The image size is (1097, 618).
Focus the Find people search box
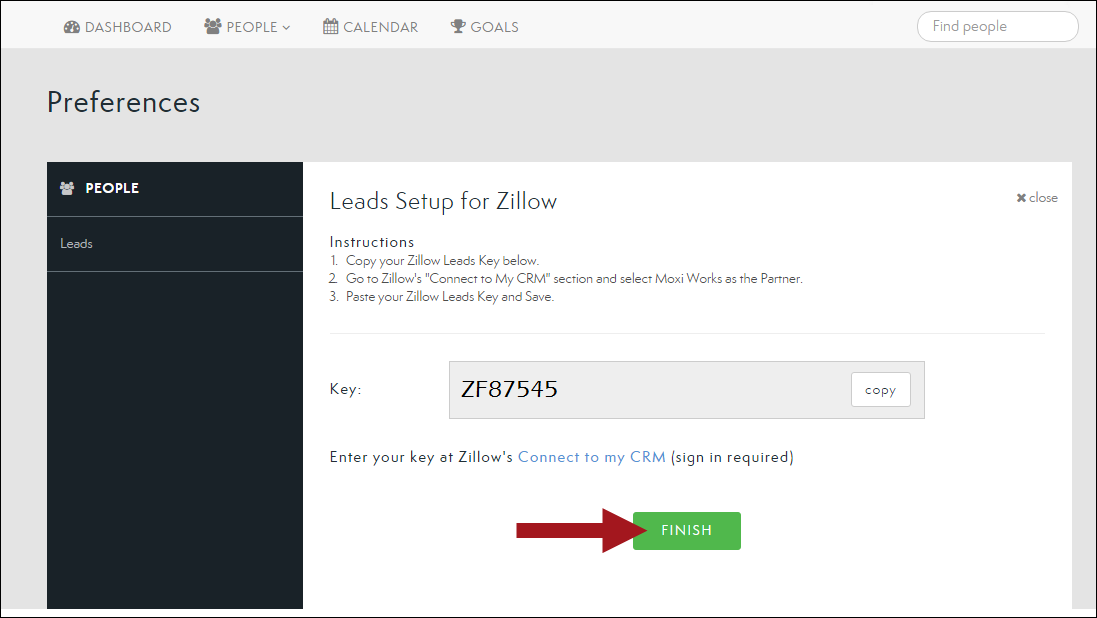coord(997,27)
